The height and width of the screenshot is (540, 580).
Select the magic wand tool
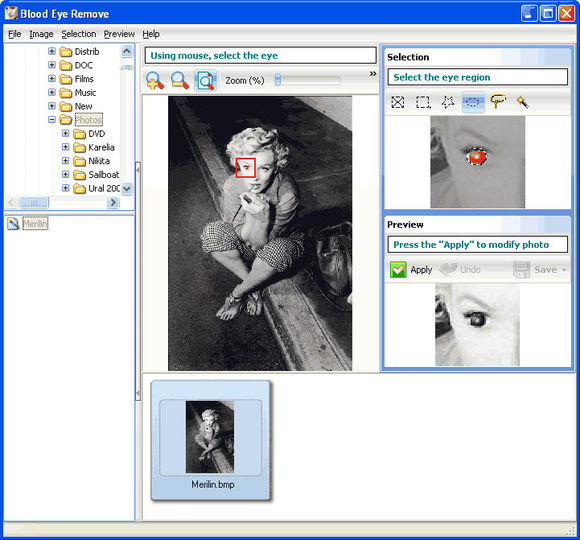tap(522, 102)
